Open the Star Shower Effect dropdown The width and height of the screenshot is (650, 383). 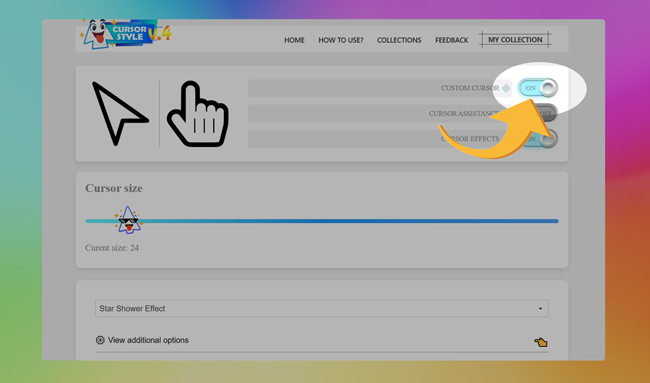(322, 309)
